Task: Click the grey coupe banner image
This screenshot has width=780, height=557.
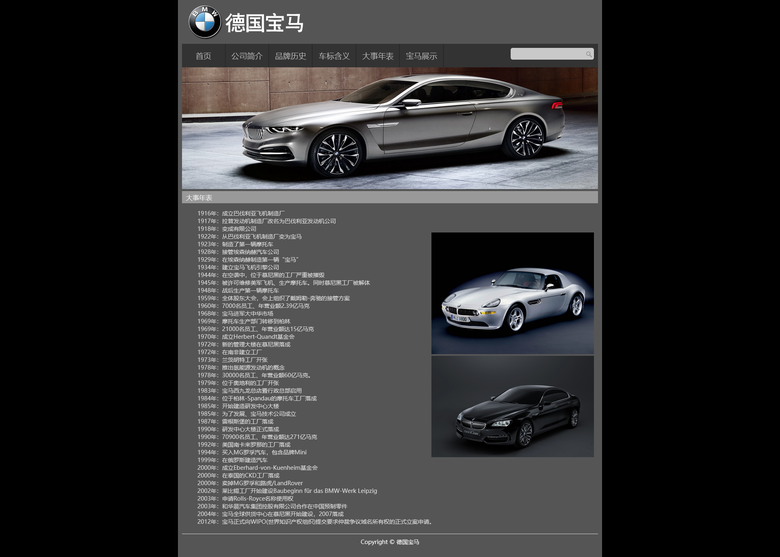Action: 389,128
